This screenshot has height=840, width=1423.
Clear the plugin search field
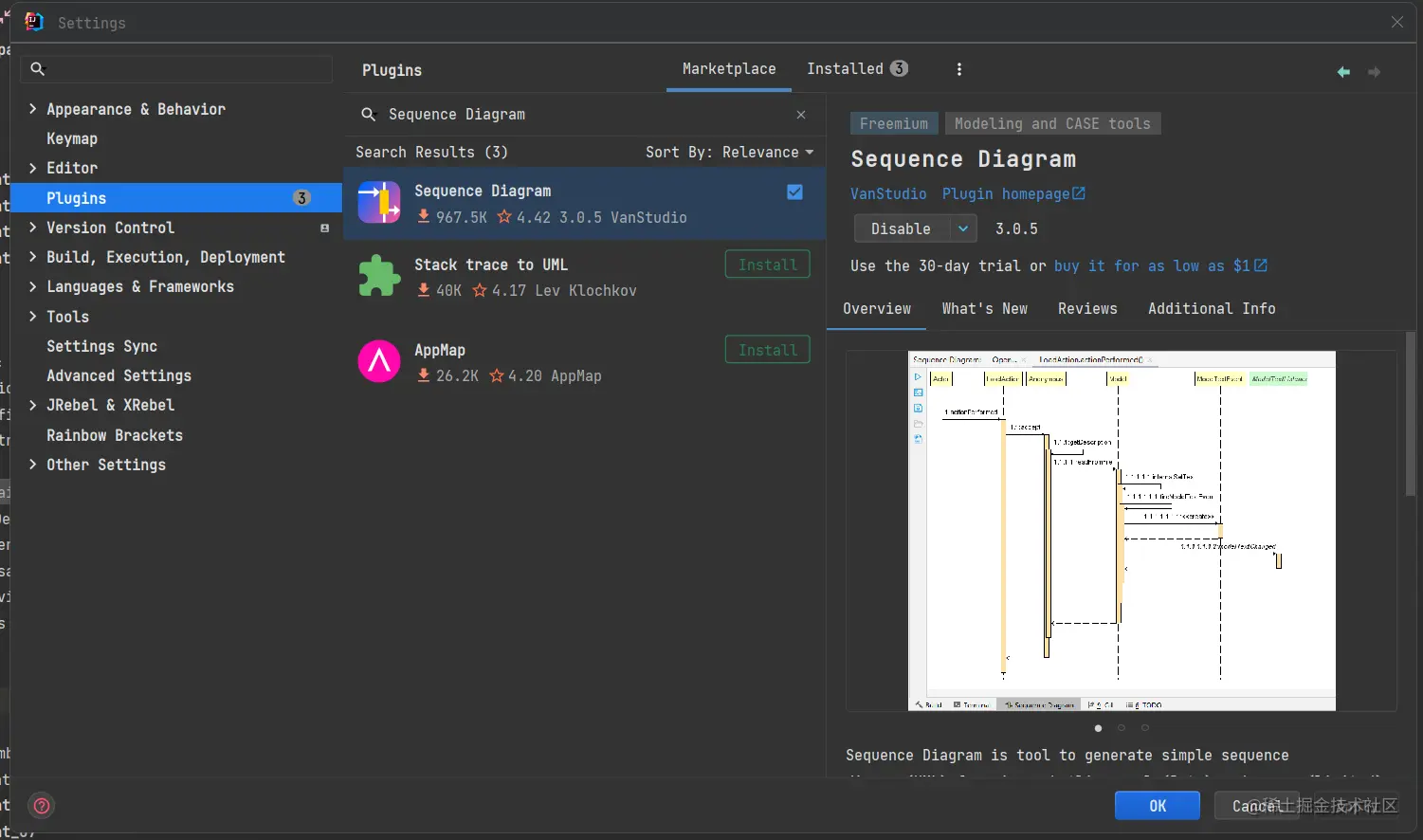click(x=801, y=115)
